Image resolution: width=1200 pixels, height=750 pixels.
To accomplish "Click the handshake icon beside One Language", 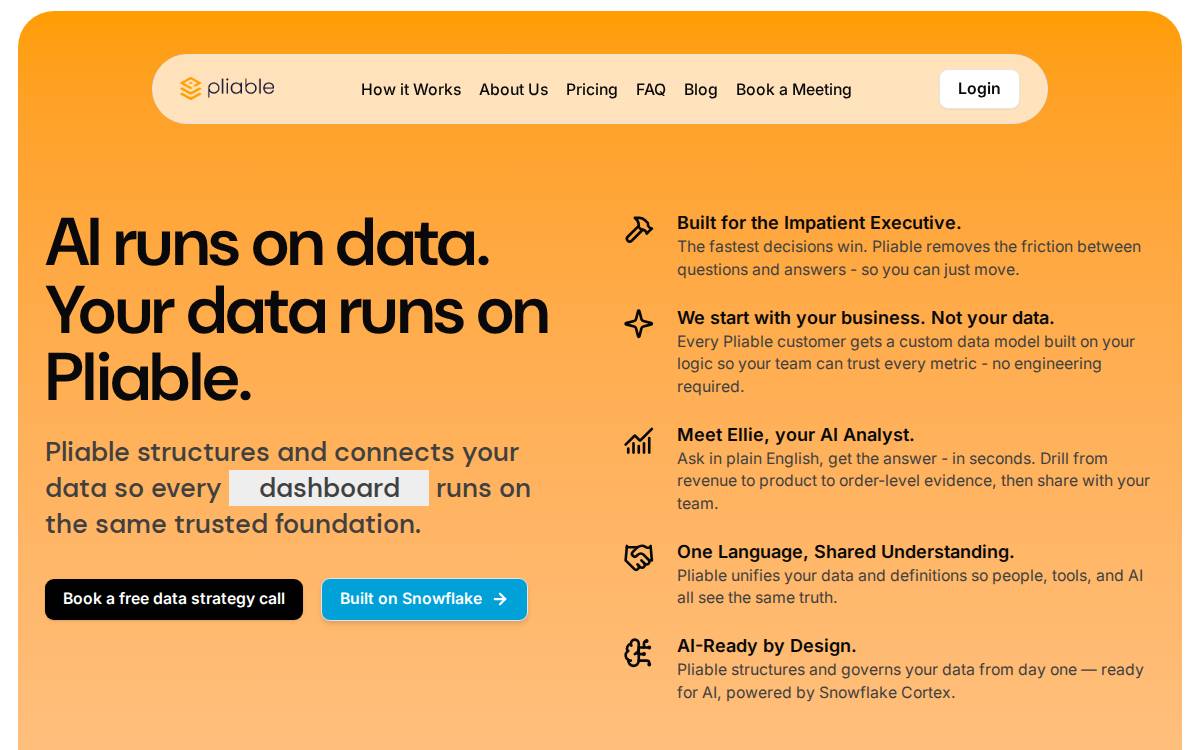I will 638,558.
